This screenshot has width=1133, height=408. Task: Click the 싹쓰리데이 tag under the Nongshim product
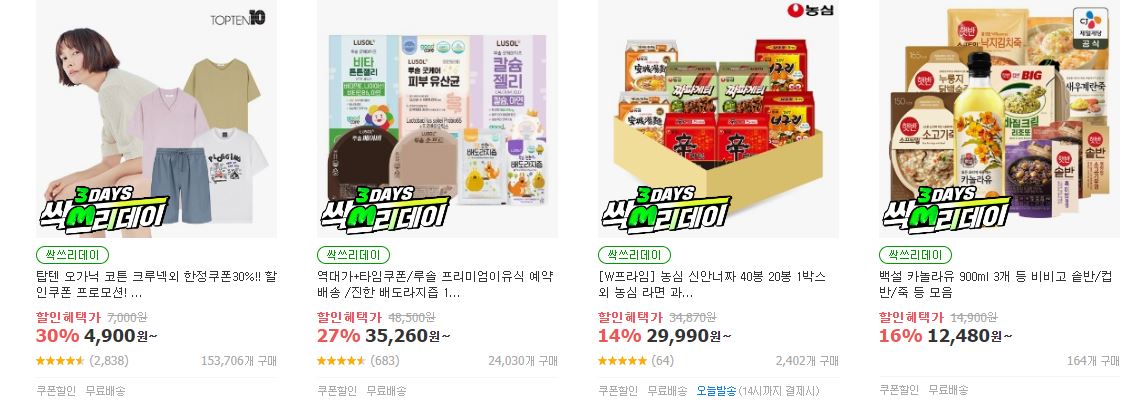pos(634,255)
